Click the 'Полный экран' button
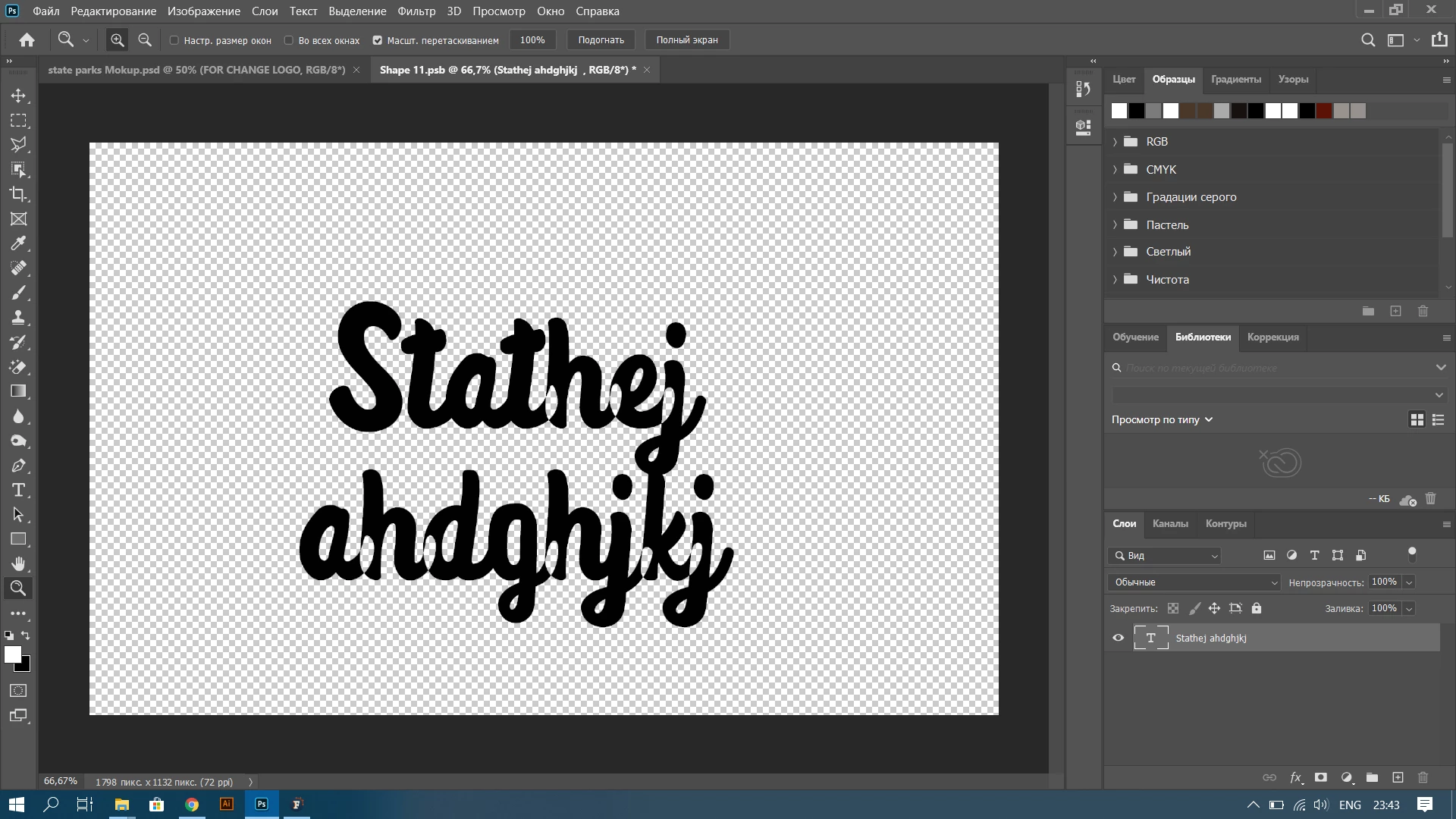1456x819 pixels. [x=686, y=40]
